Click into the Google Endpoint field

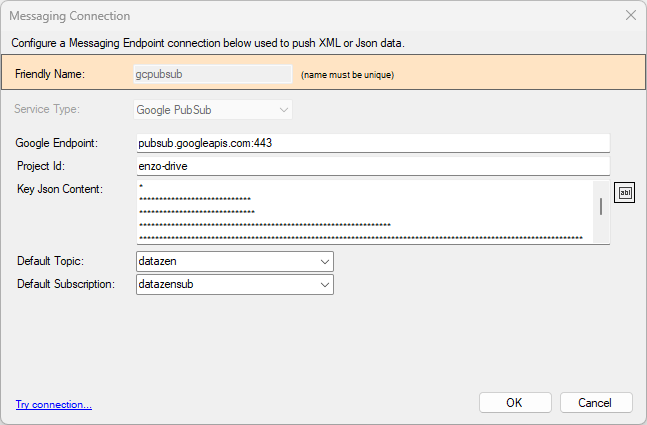(373, 143)
